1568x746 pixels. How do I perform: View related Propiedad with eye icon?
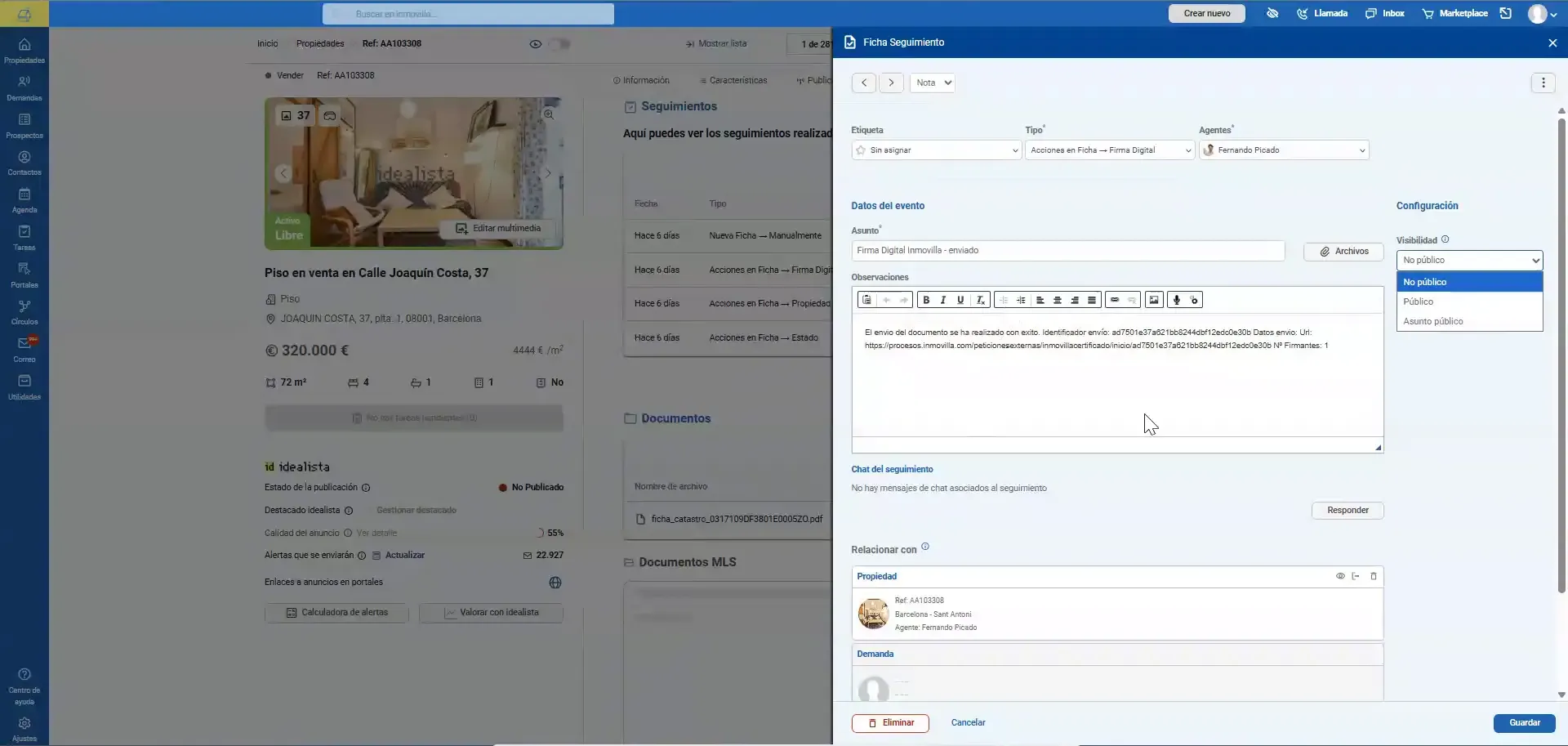pos(1340,576)
